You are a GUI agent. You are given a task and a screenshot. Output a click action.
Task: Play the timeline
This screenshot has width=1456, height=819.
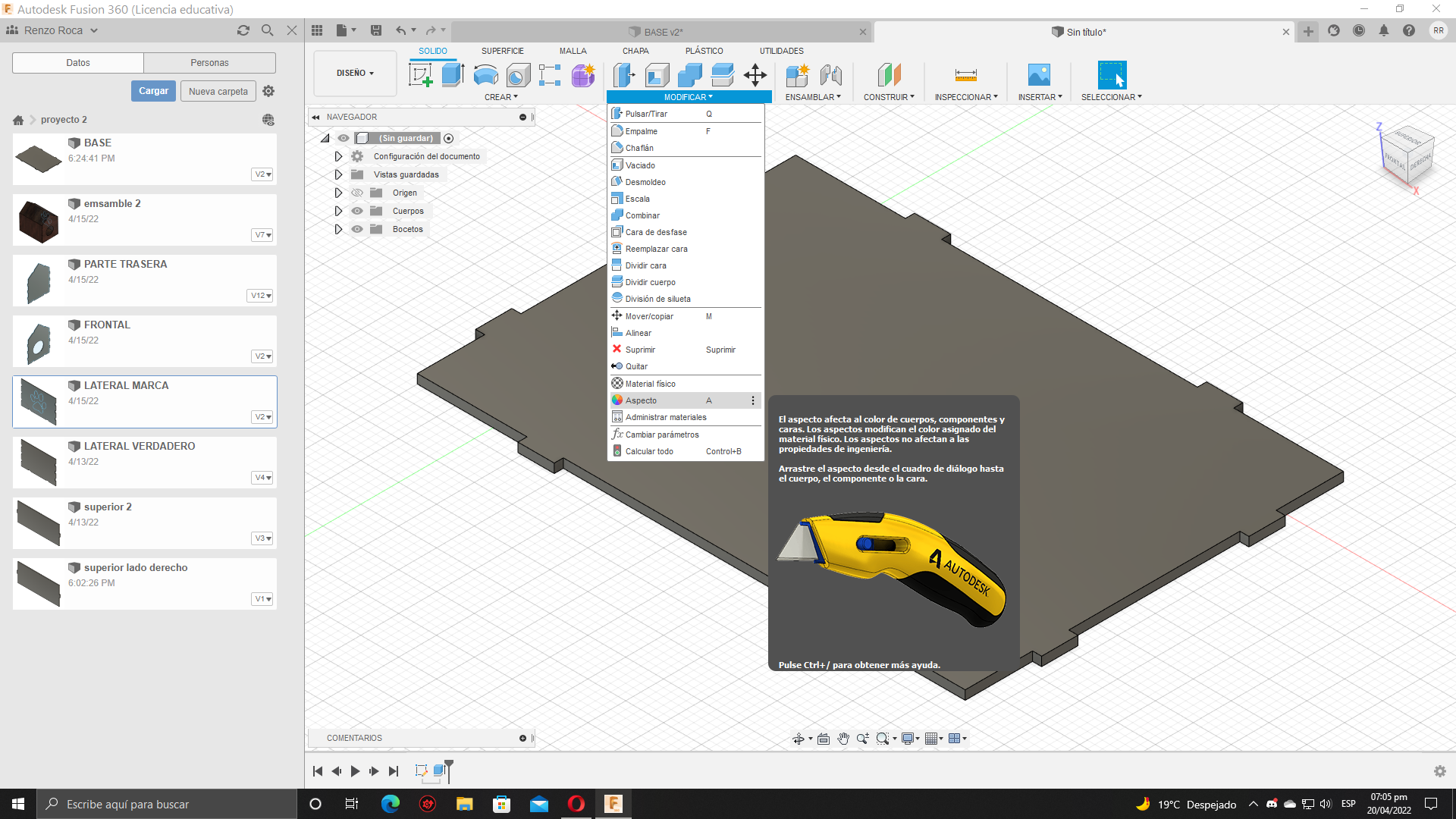coord(355,771)
